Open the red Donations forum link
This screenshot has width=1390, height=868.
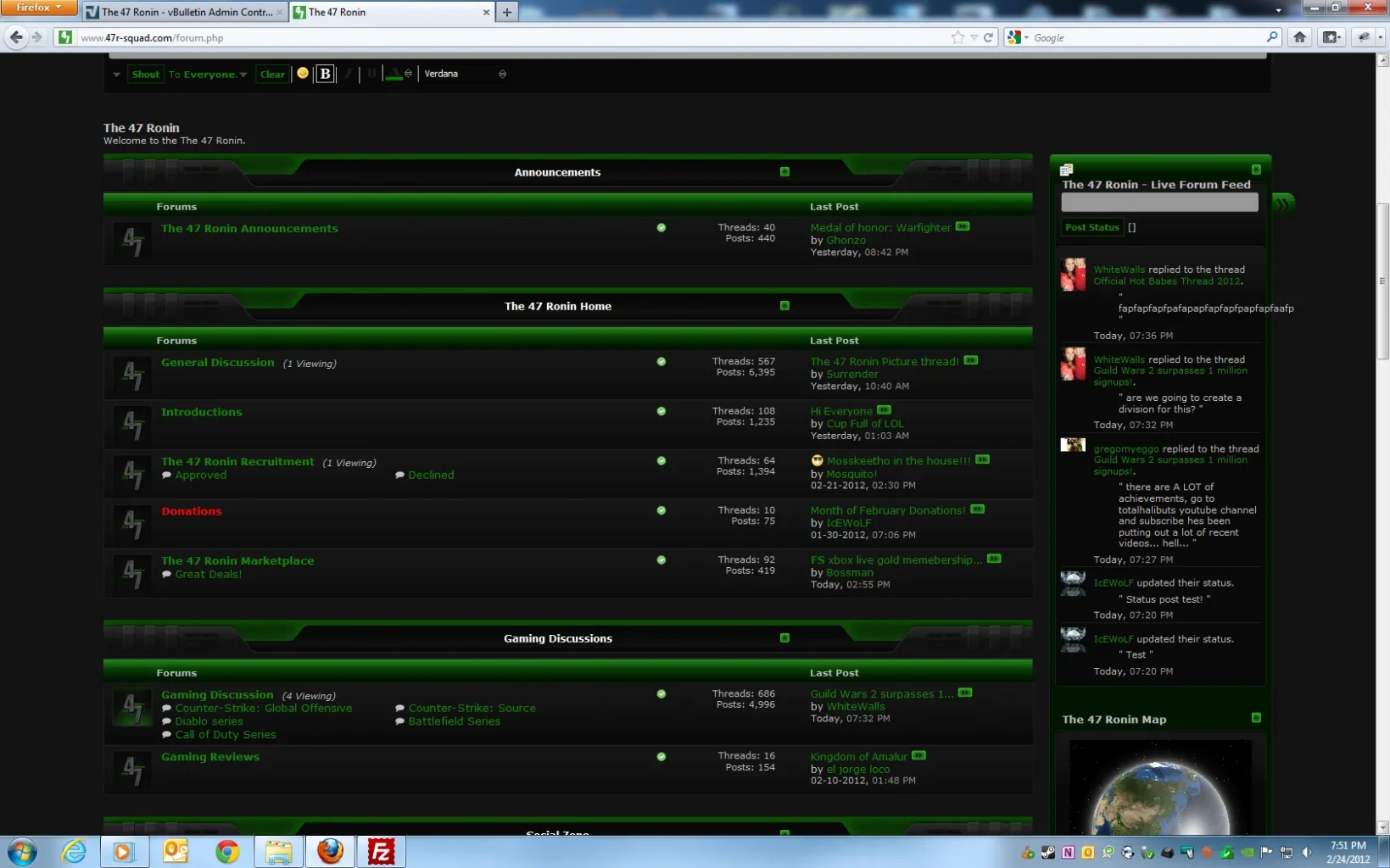click(x=192, y=511)
